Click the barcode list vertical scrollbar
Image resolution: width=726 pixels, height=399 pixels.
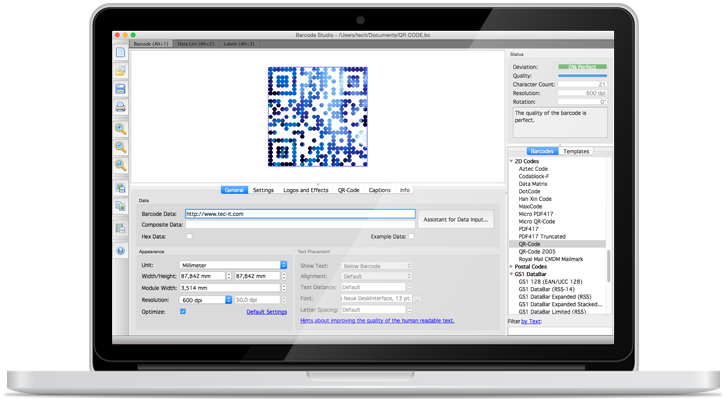(608, 266)
